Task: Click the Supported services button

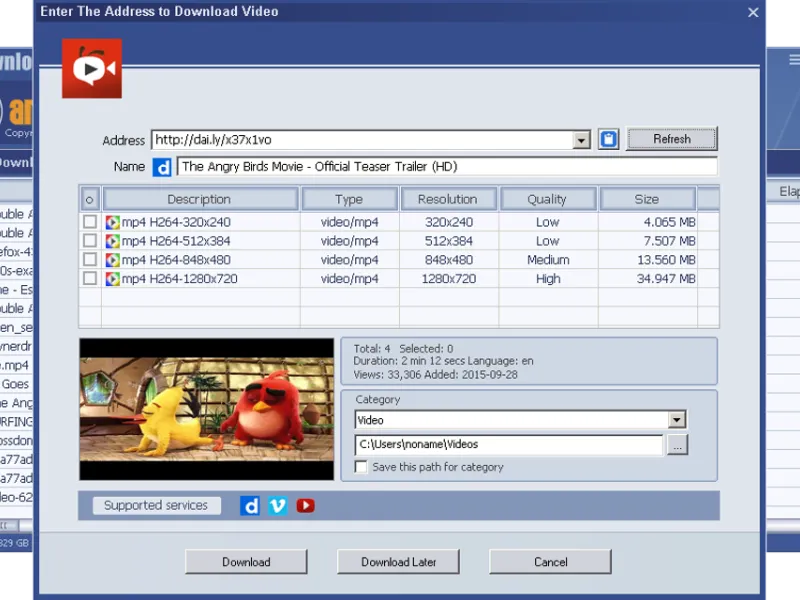Action: click(x=156, y=506)
